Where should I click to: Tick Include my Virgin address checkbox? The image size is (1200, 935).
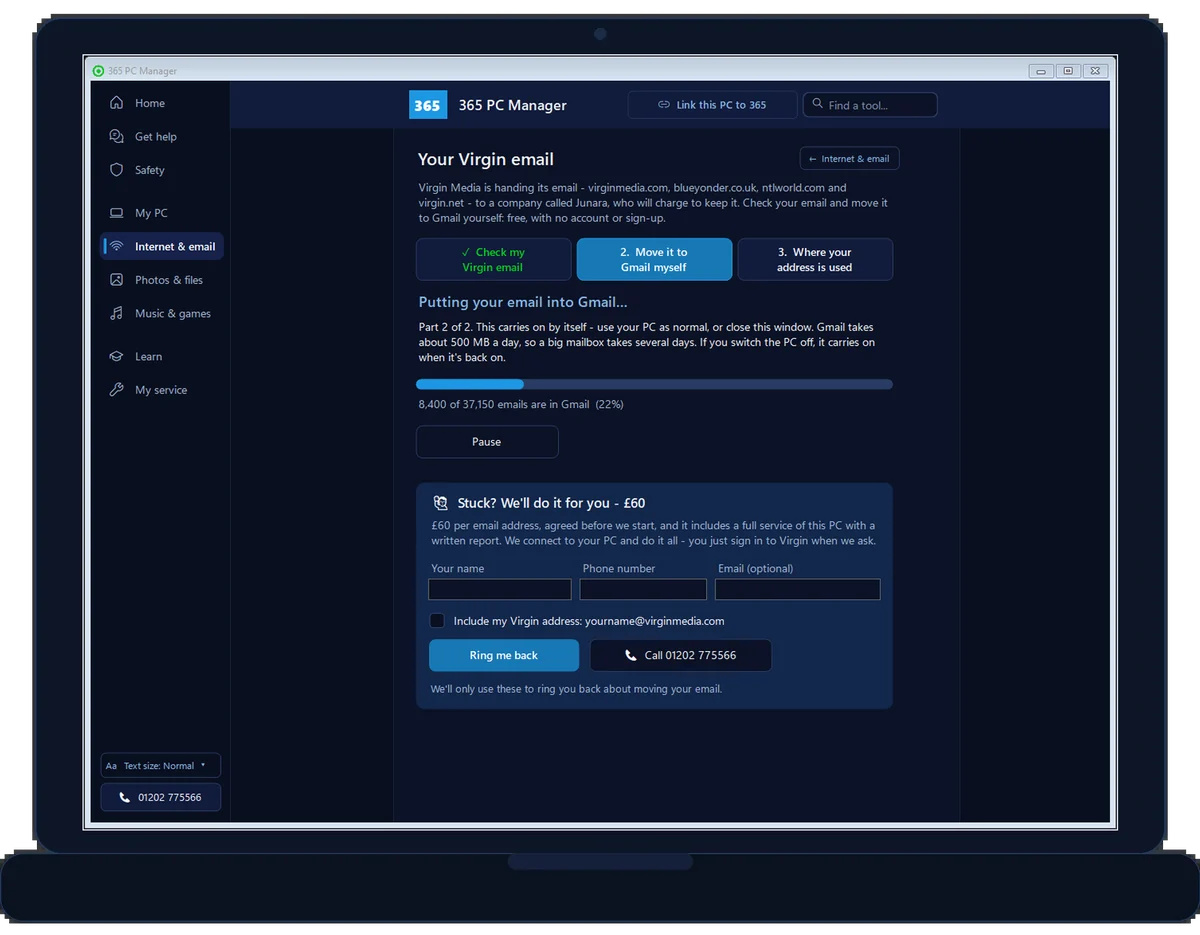pyautogui.click(x=437, y=621)
